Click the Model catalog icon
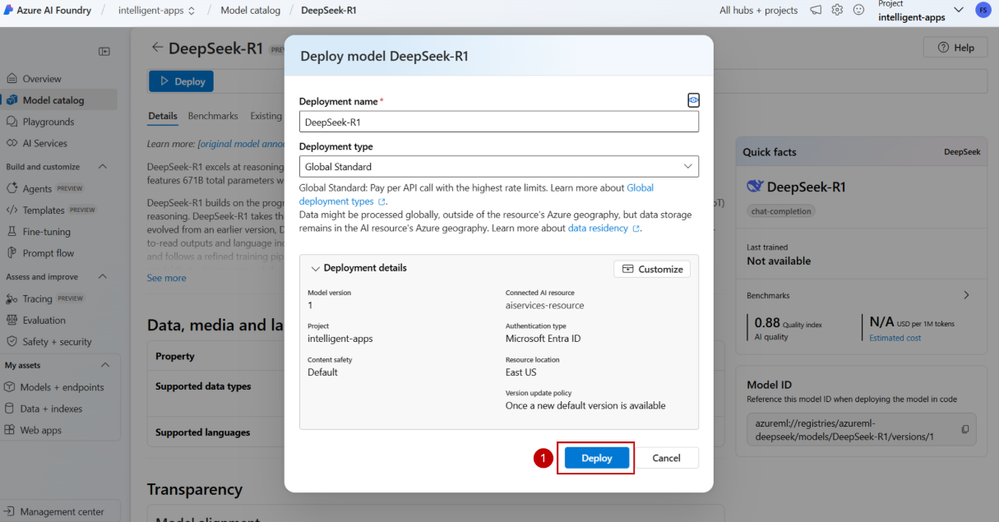The width and height of the screenshot is (999, 522). tap(12, 100)
